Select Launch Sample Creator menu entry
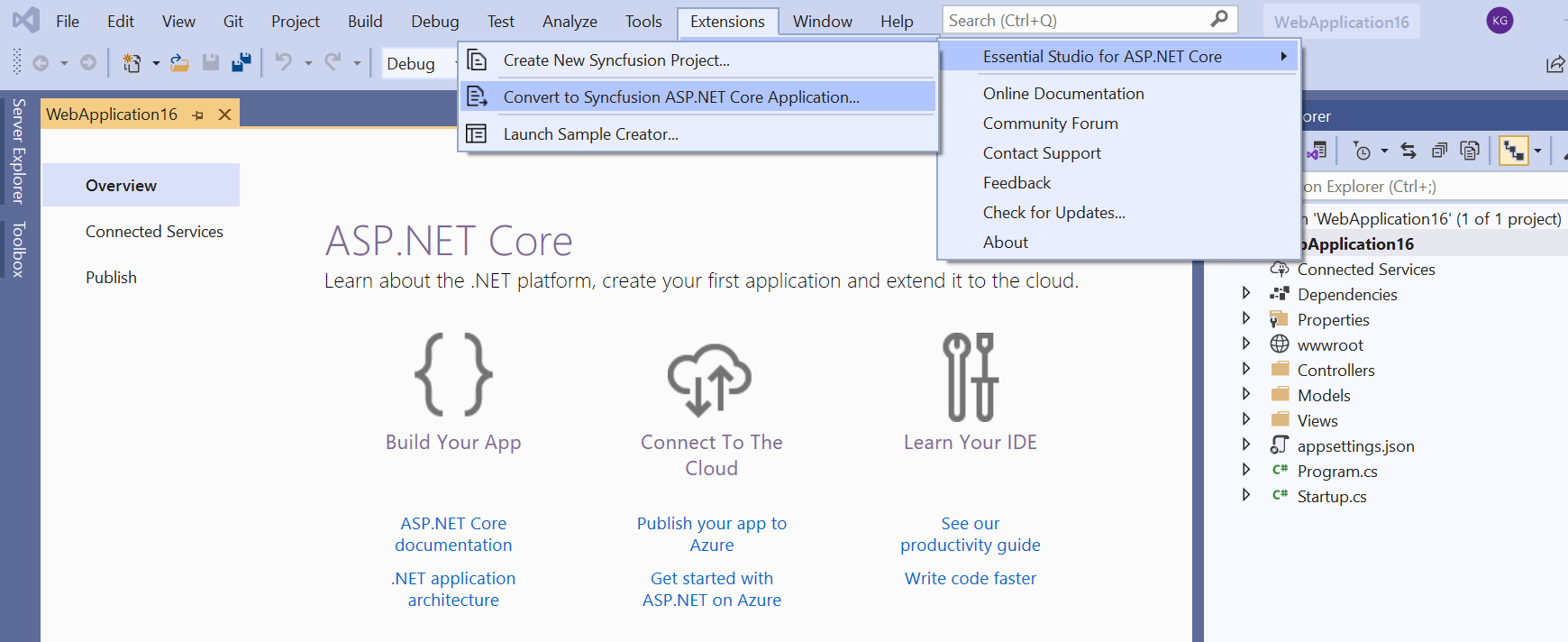Viewport: 1568px width, 642px height. [x=697, y=134]
